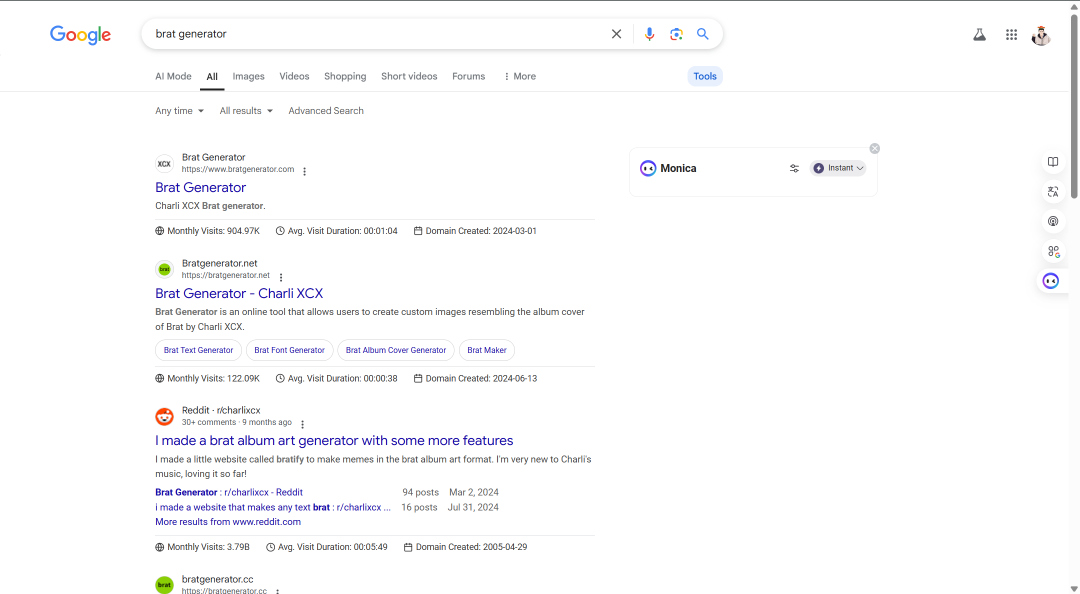Start voice search with microphone icon
The image size is (1080, 594).
tap(649, 34)
